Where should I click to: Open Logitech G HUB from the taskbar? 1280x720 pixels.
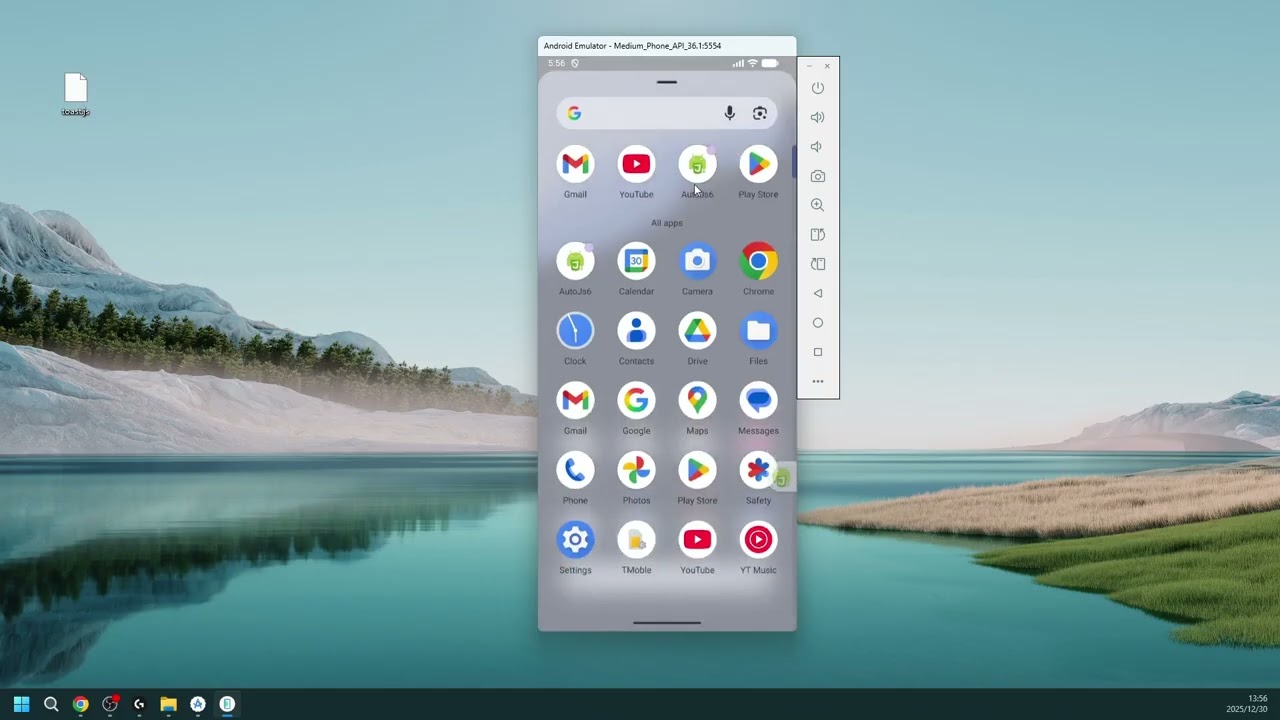click(139, 704)
